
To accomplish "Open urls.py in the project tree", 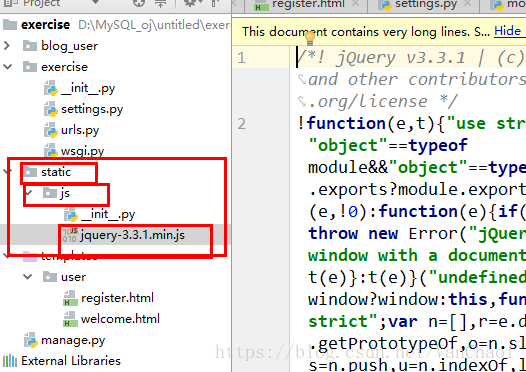I will click(x=80, y=130).
